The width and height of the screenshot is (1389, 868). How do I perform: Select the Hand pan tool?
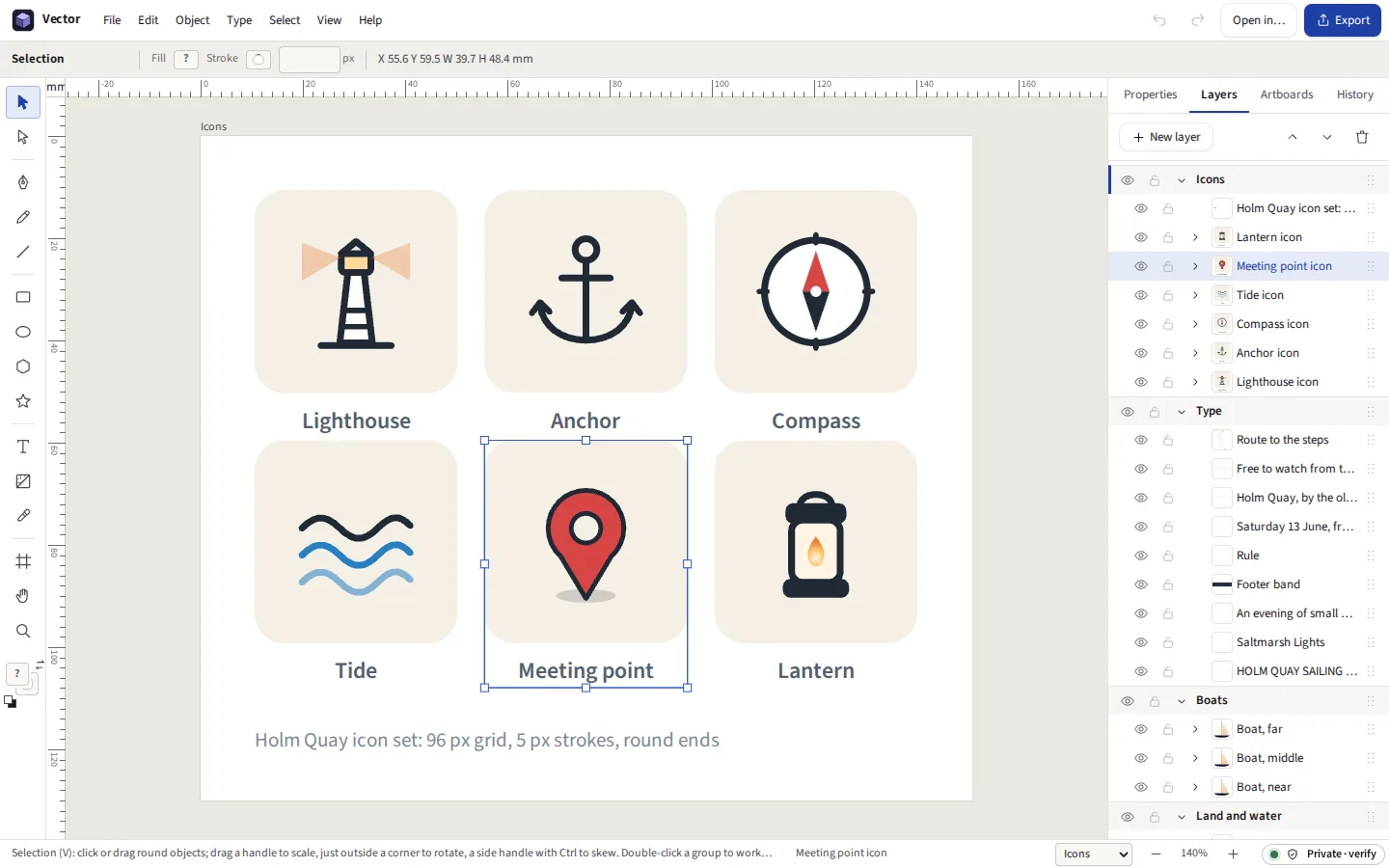(x=23, y=596)
